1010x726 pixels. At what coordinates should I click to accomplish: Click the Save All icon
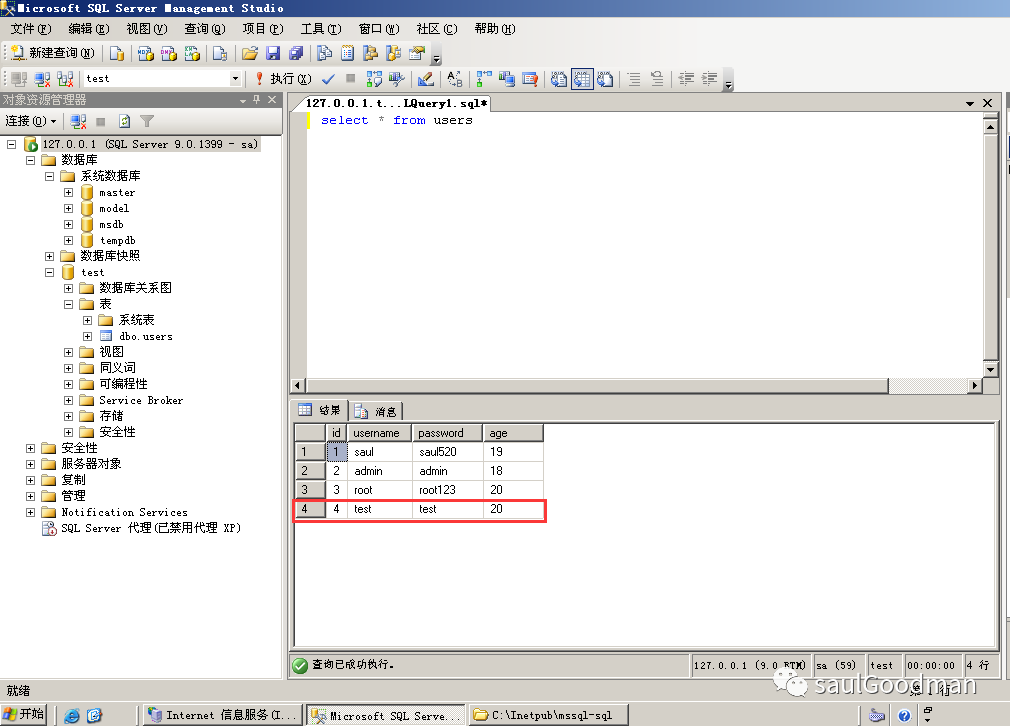296,53
